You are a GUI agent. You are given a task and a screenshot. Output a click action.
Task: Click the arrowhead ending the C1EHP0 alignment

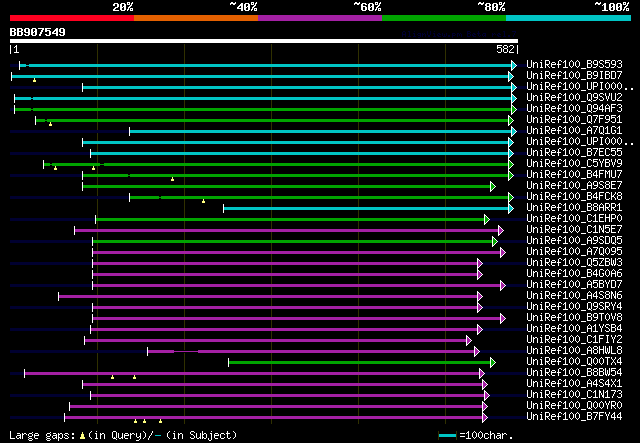(487, 220)
